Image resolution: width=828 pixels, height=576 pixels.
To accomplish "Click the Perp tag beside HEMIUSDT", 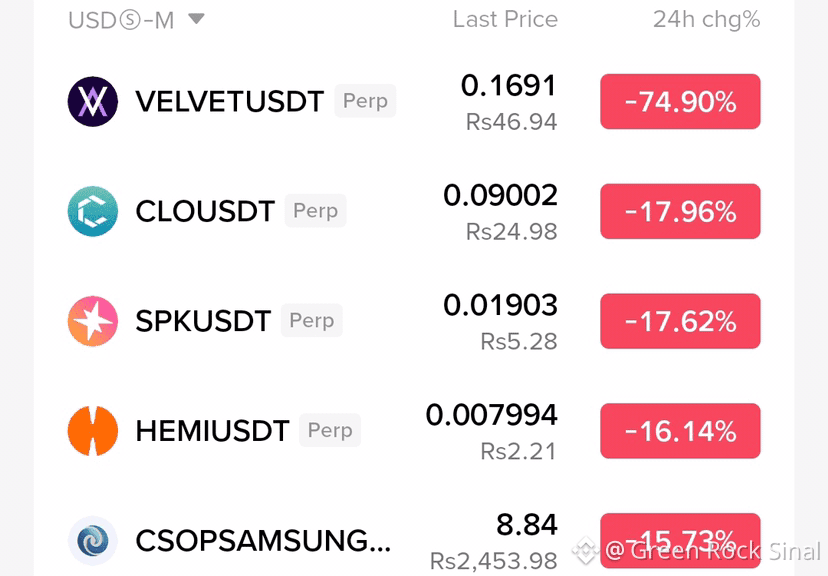I will pos(330,430).
